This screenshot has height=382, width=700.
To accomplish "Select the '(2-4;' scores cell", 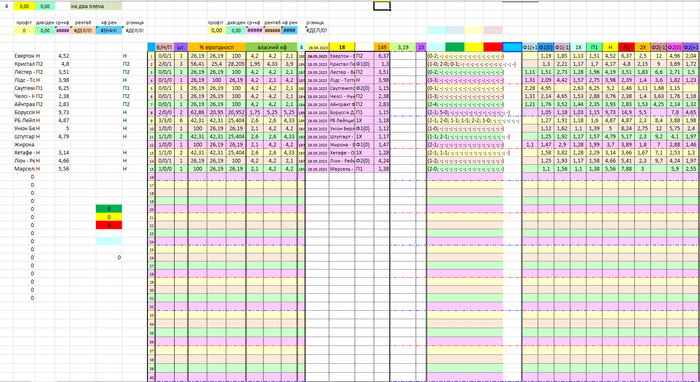I will 465,104.
